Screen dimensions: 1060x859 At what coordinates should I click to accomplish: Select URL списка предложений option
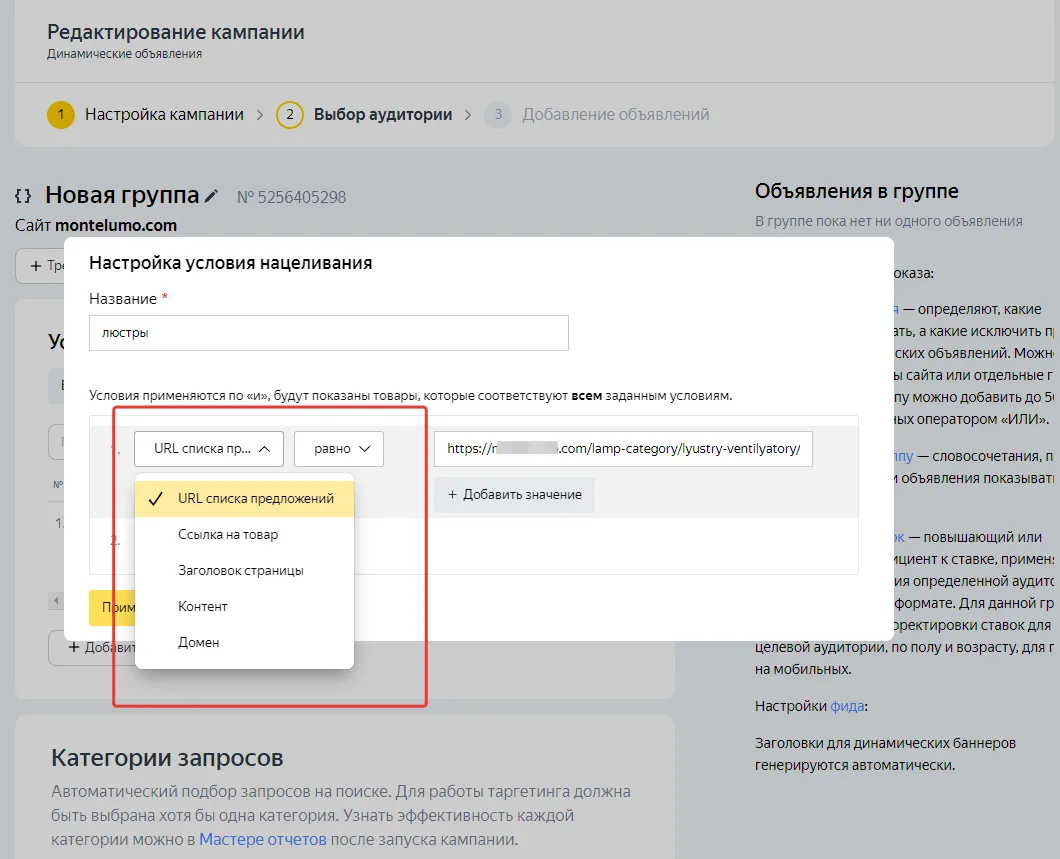245,499
